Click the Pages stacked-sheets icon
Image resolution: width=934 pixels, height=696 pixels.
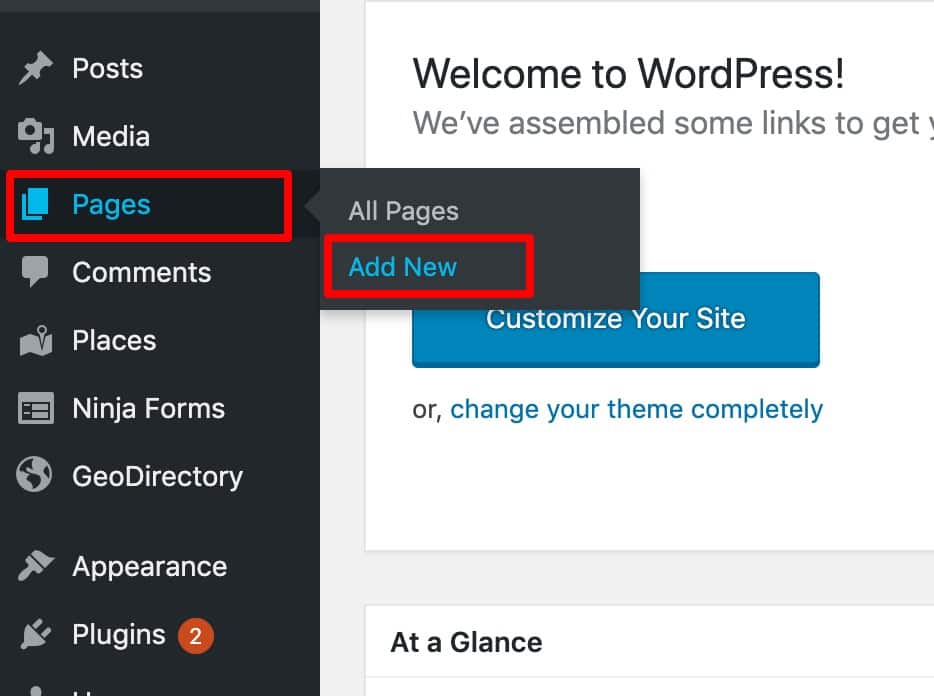[35, 205]
